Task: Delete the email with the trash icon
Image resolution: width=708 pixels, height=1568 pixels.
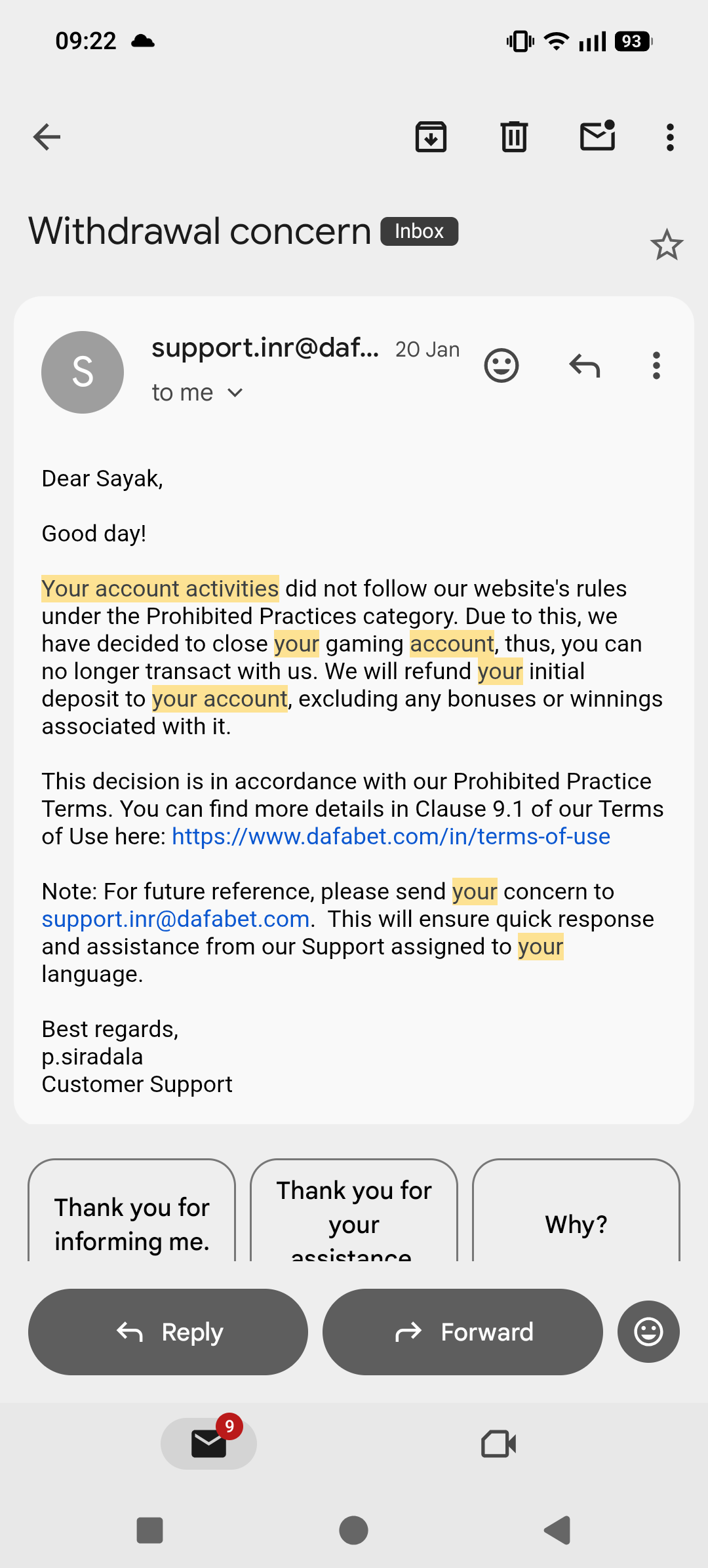Action: 514,137
